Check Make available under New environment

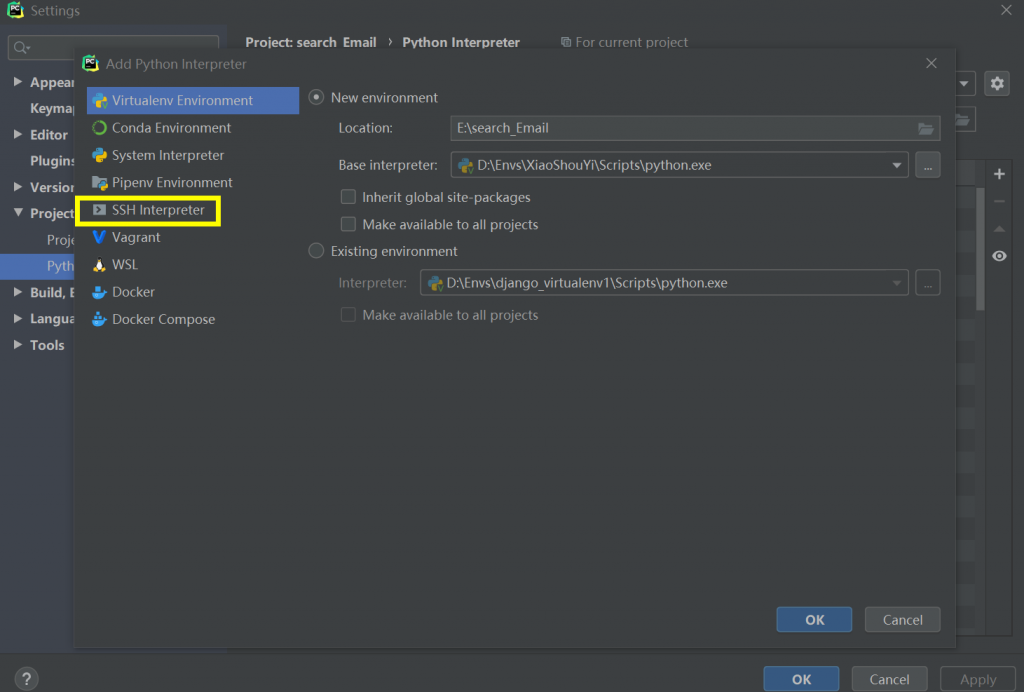(x=348, y=224)
